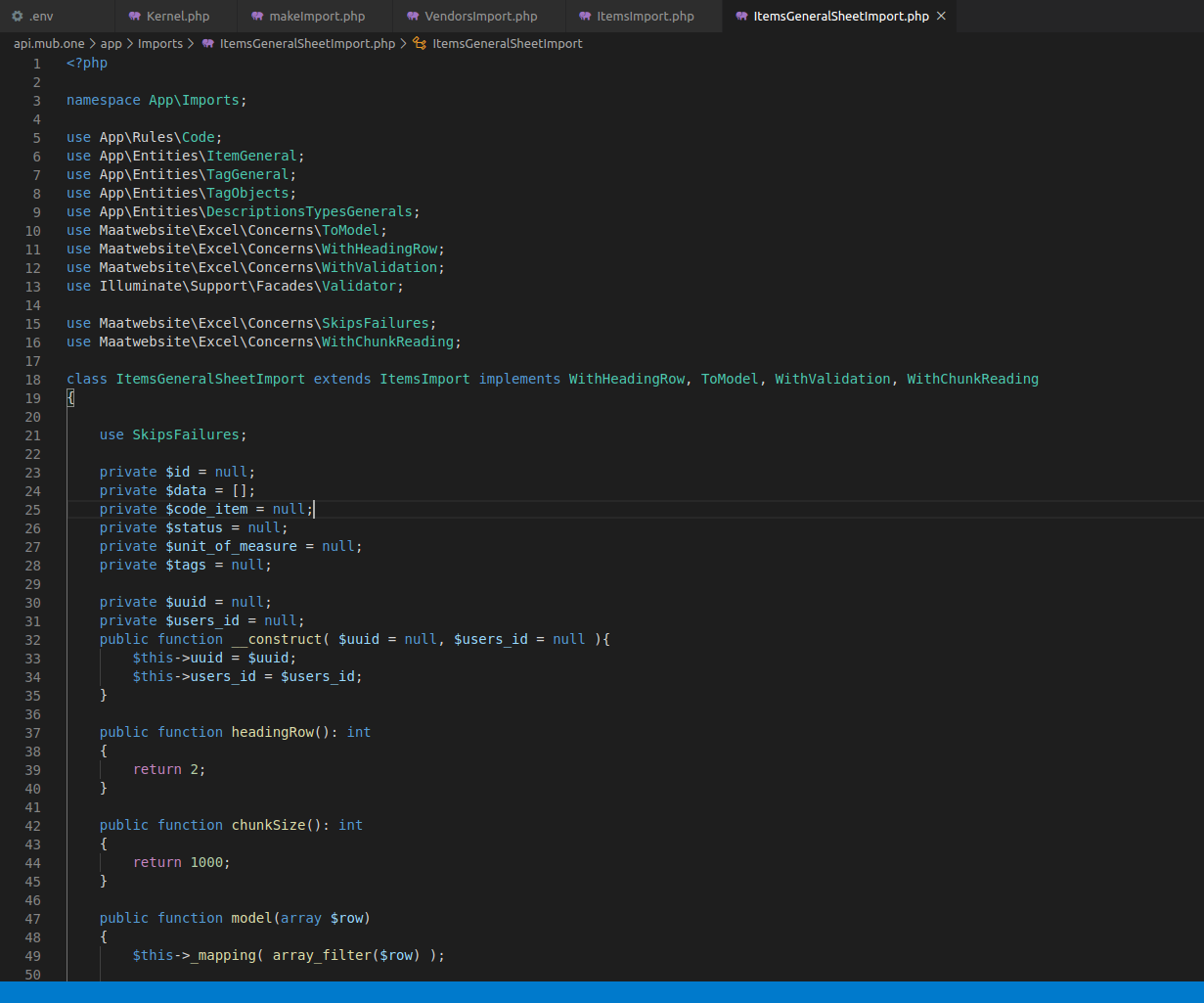Click the PHP icon on Kernel.php tab

pos(134,16)
